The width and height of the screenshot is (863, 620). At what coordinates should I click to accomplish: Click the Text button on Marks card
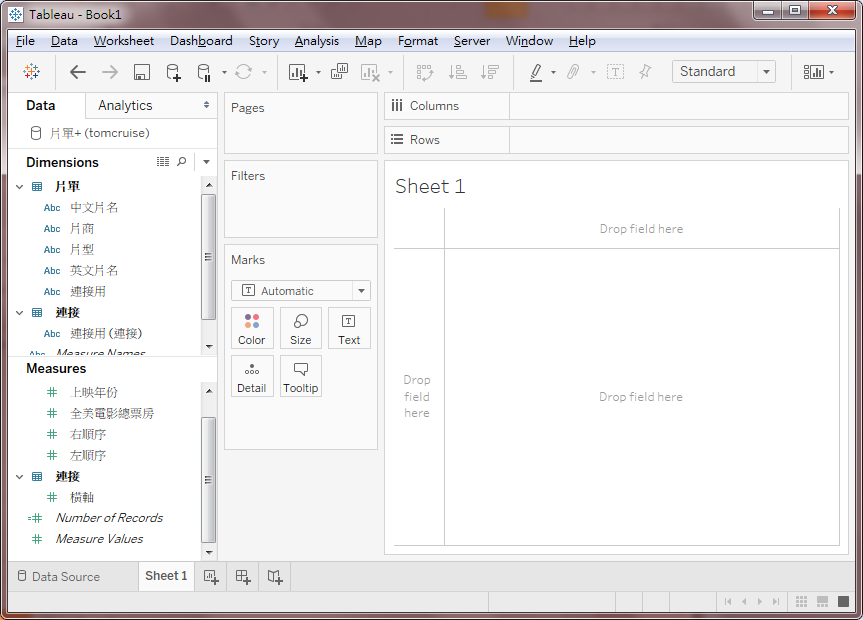click(x=349, y=328)
